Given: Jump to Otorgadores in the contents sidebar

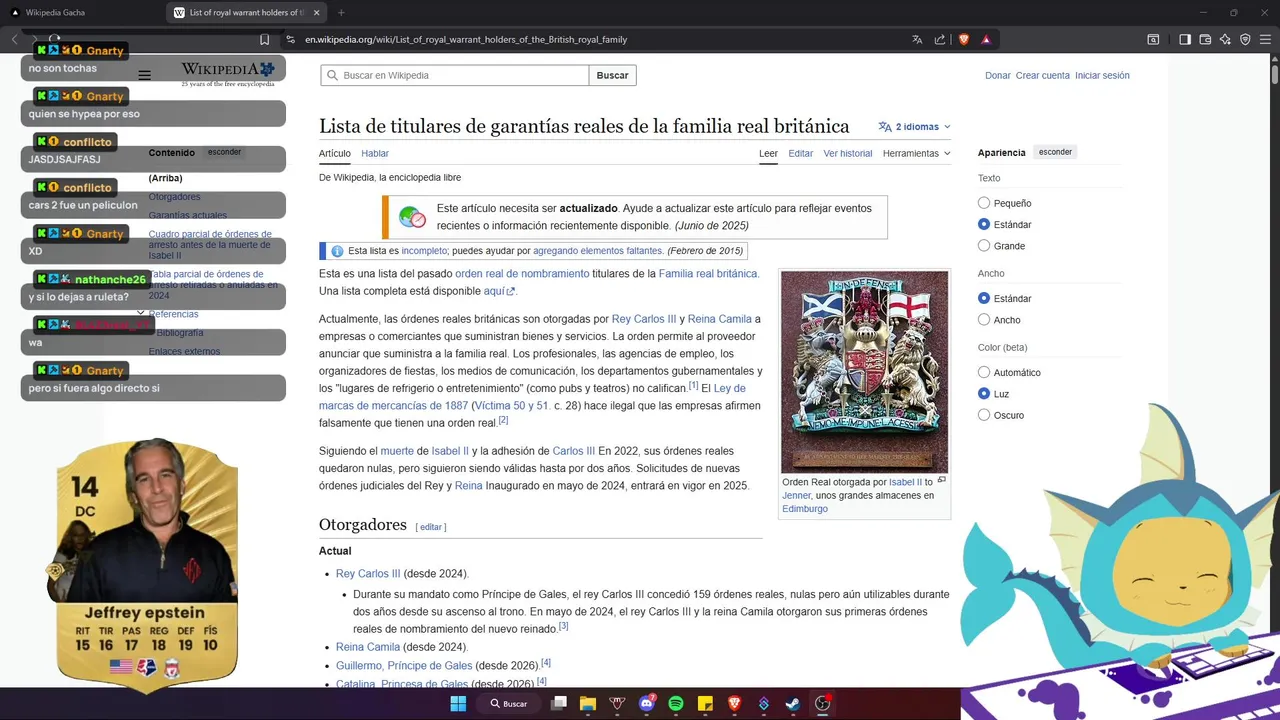Looking at the screenshot, I should click(174, 197).
